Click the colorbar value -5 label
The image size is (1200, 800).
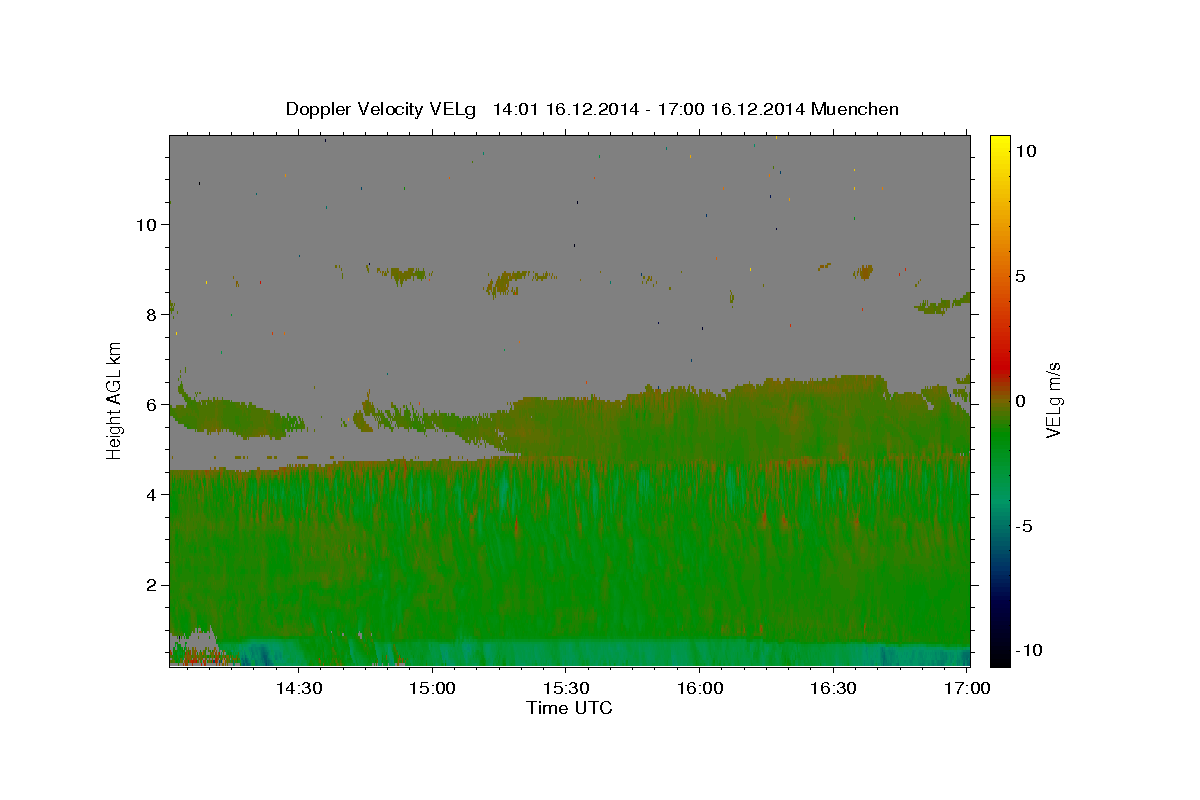1024,526
